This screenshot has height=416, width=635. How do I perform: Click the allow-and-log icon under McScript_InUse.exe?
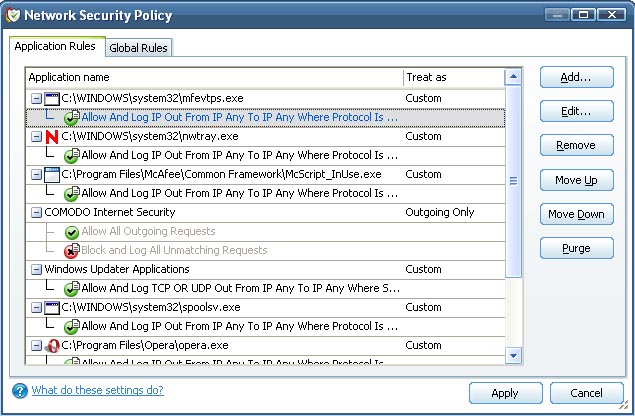pyautogui.click(x=72, y=194)
